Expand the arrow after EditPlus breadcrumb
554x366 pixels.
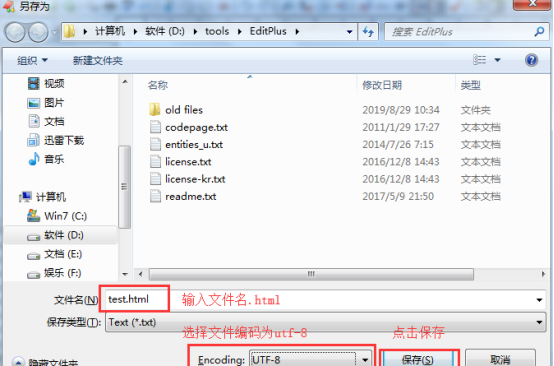[x=297, y=32]
